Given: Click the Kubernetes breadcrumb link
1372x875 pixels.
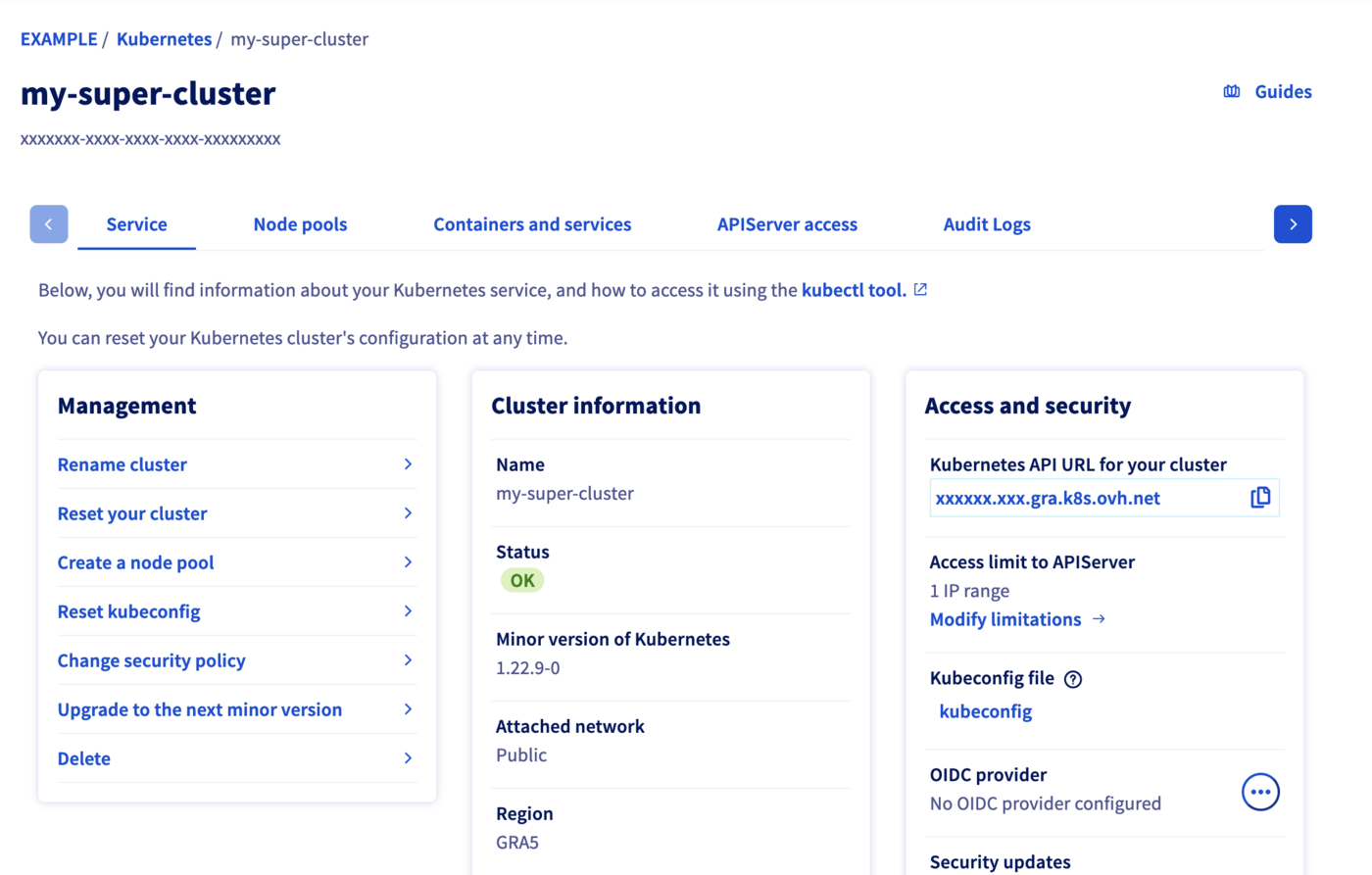Looking at the screenshot, I should pos(164,38).
